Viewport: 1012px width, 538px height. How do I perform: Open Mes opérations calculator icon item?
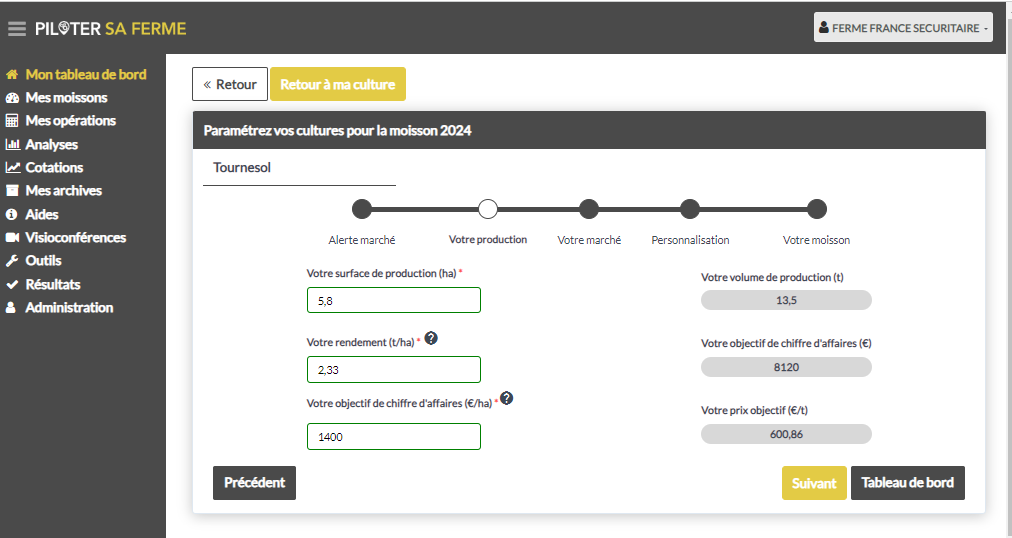point(61,121)
